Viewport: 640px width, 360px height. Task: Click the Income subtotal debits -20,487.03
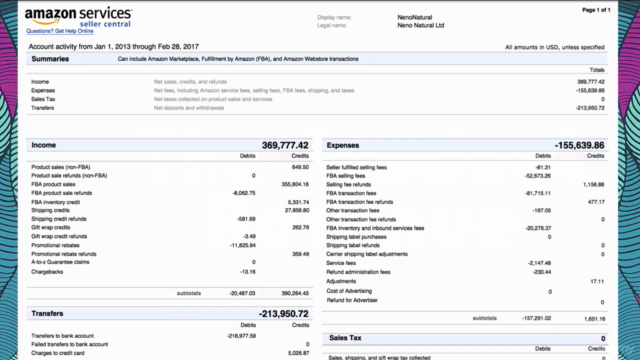point(242,293)
